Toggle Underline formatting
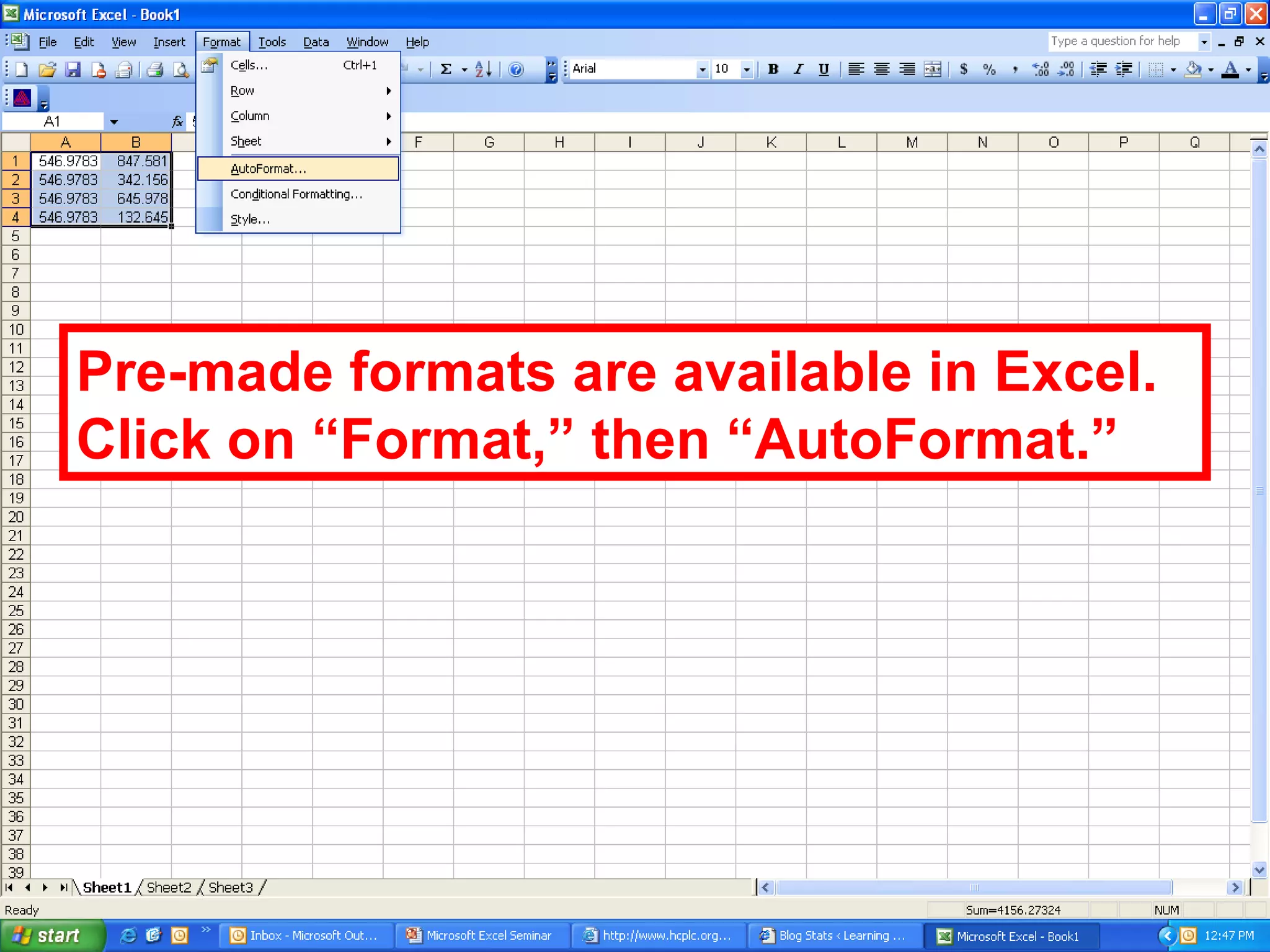This screenshot has width=1270, height=952. coord(824,69)
